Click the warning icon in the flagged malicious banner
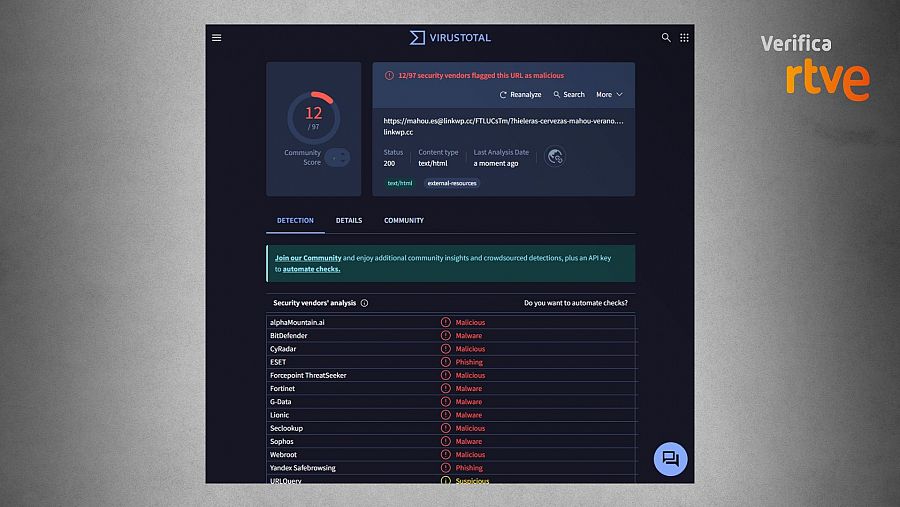This screenshot has width=900, height=507. point(389,76)
